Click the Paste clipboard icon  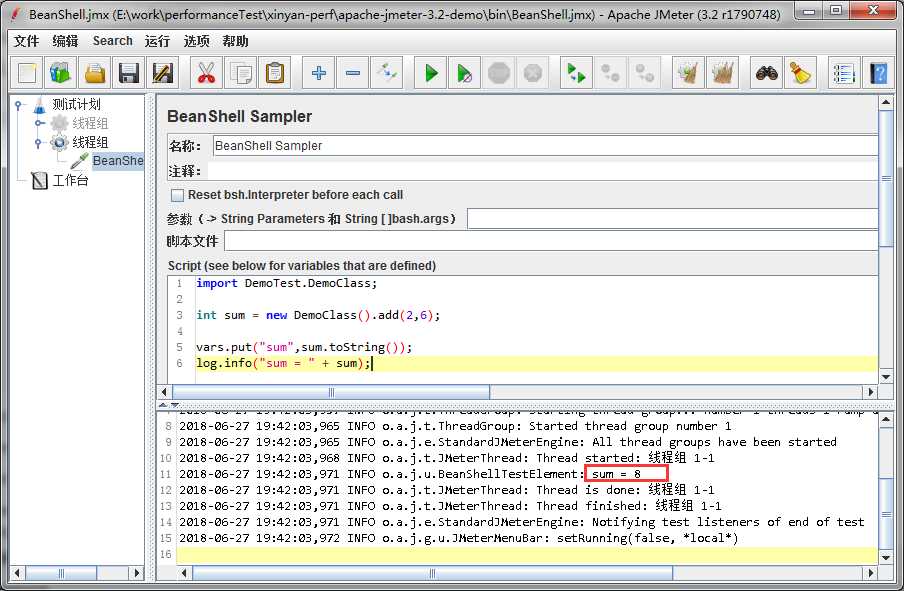274,73
